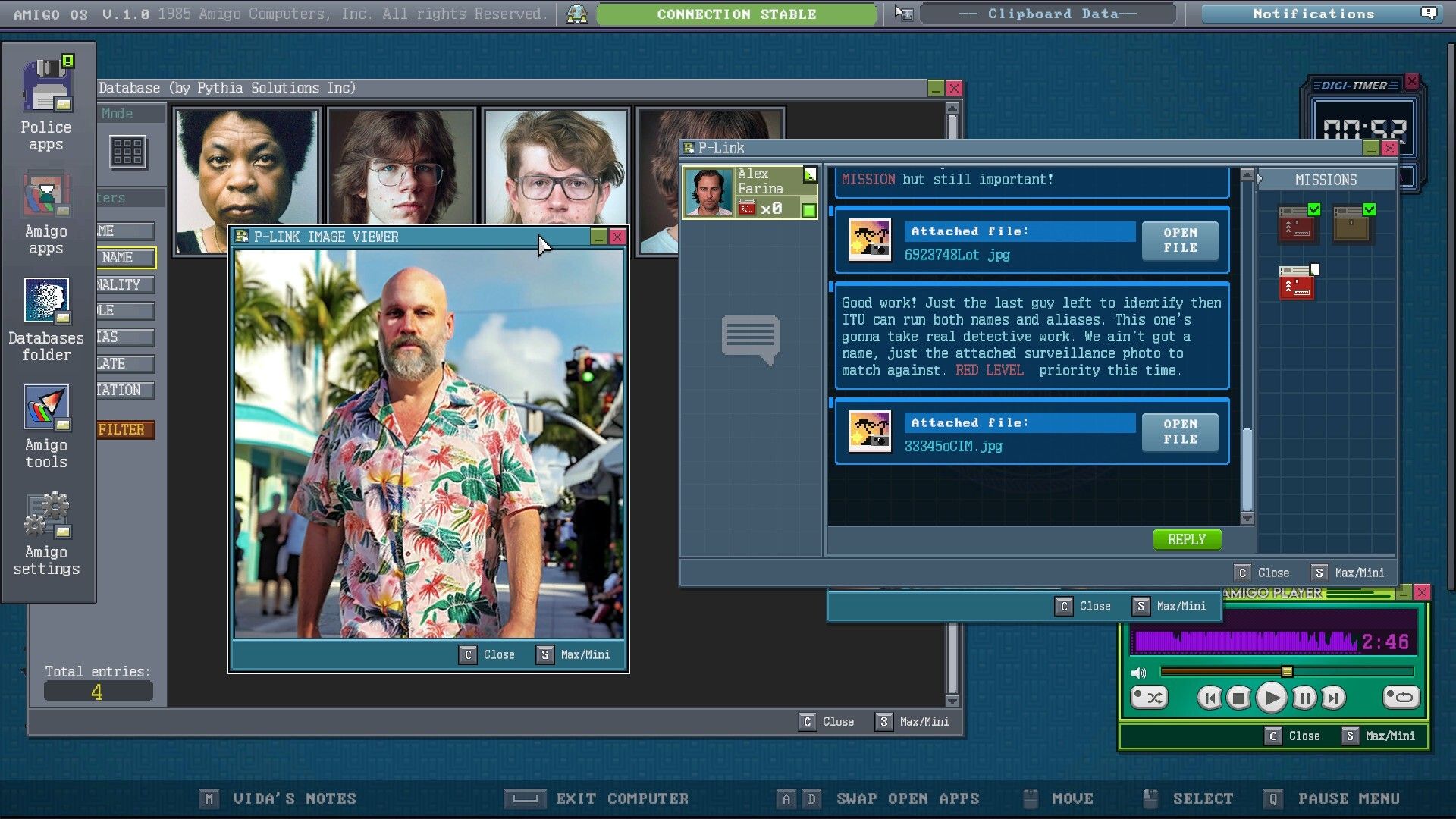
Task: Open the Amigo tools folder
Action: tap(46, 427)
